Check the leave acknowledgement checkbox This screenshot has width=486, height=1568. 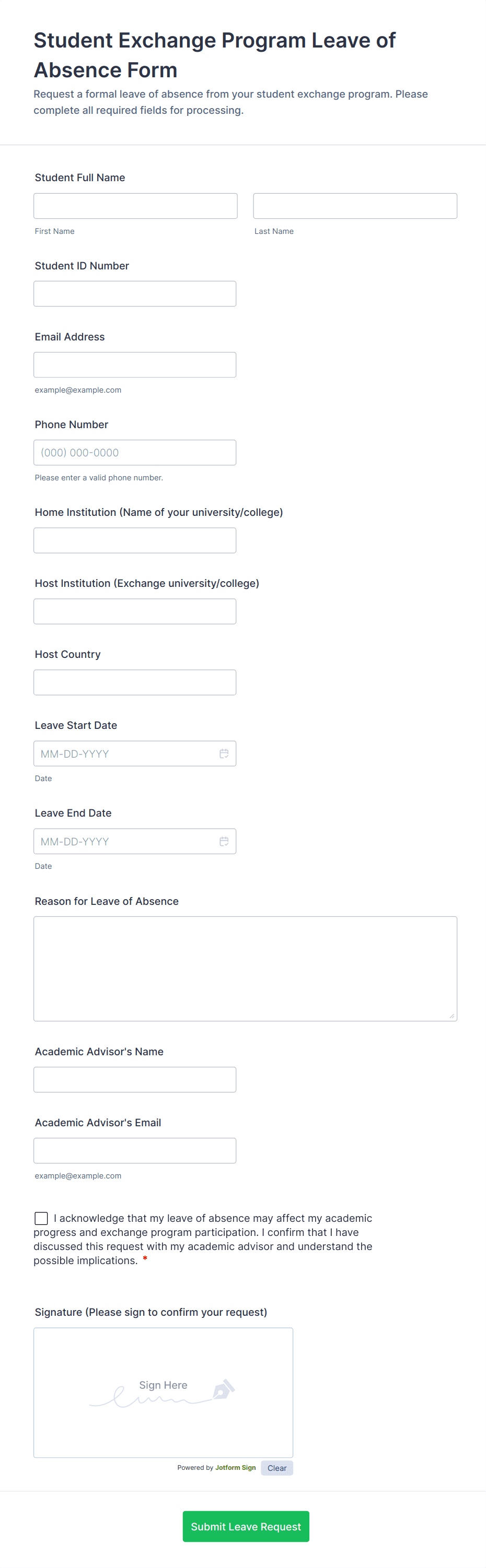[x=41, y=1218]
